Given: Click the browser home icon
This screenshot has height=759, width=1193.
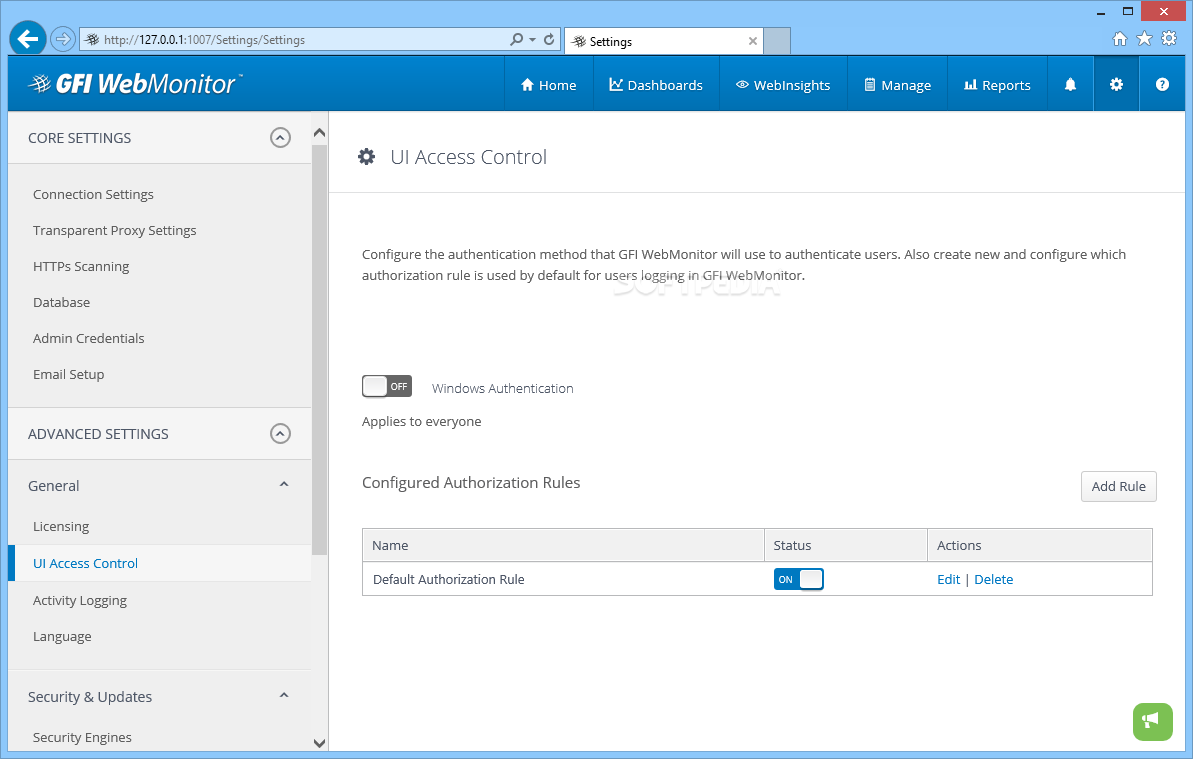Looking at the screenshot, I should [x=1119, y=39].
